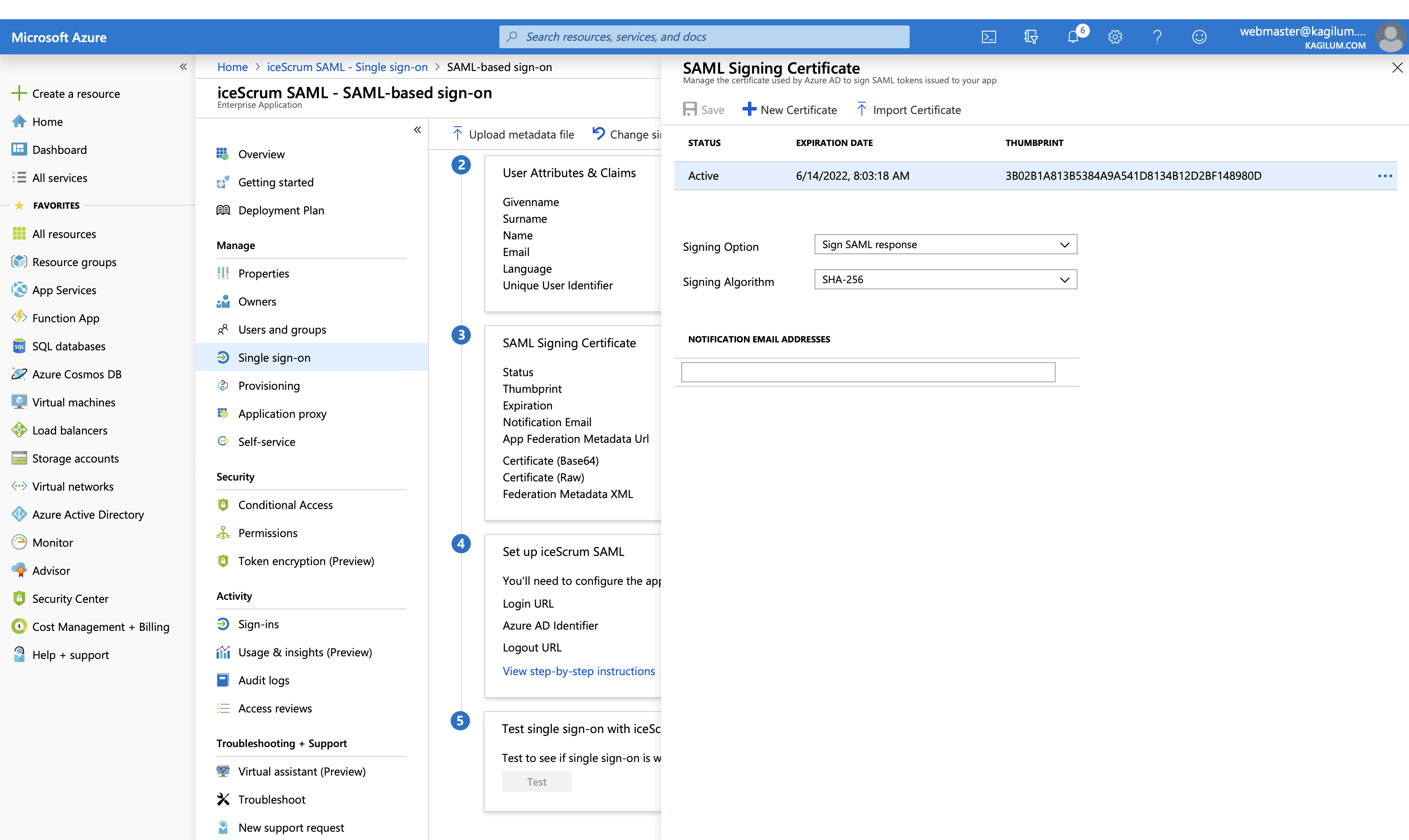Open Cloud Shell icon in top bar
This screenshot has height=840, width=1409.
989,37
